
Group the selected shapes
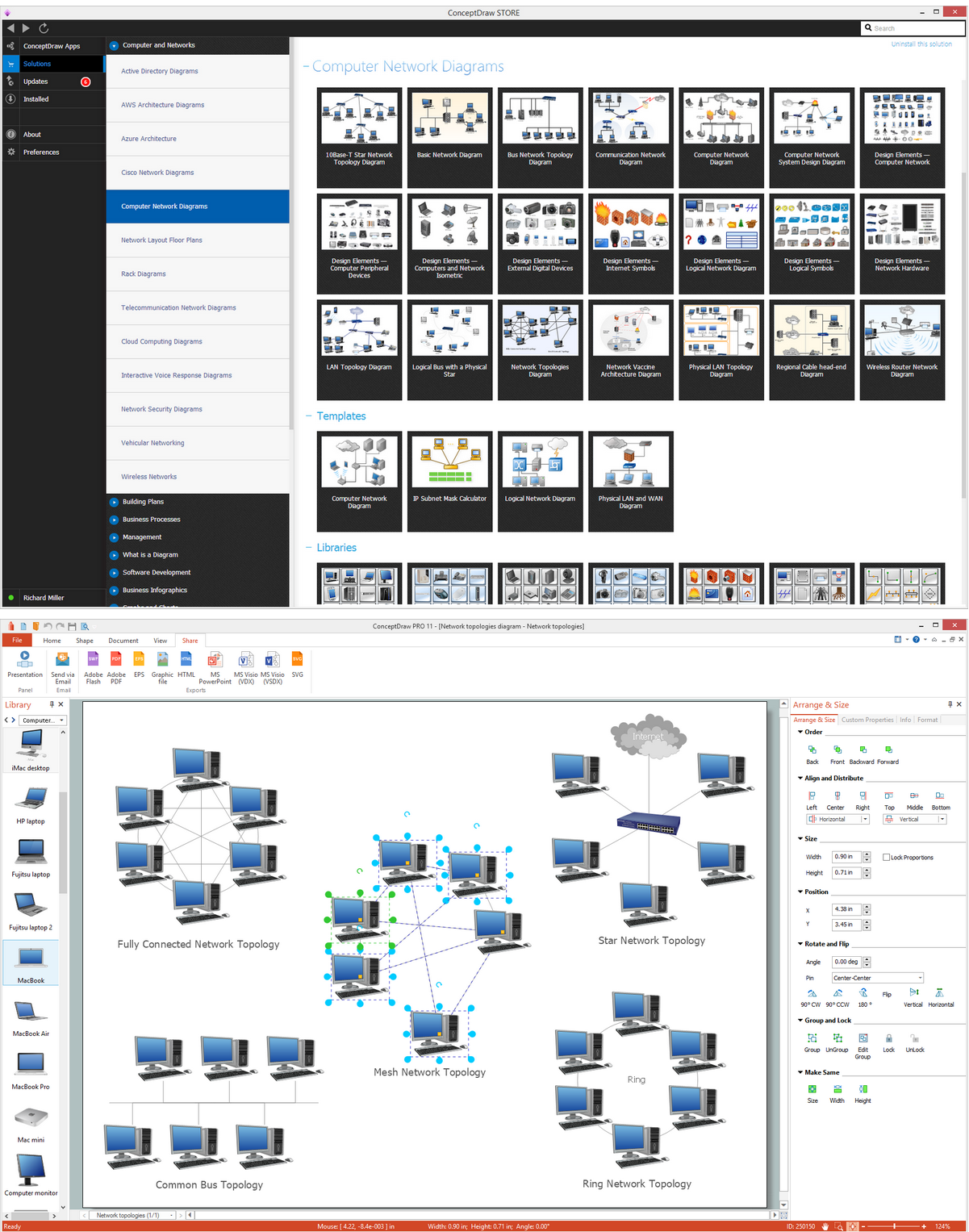coord(812,1043)
